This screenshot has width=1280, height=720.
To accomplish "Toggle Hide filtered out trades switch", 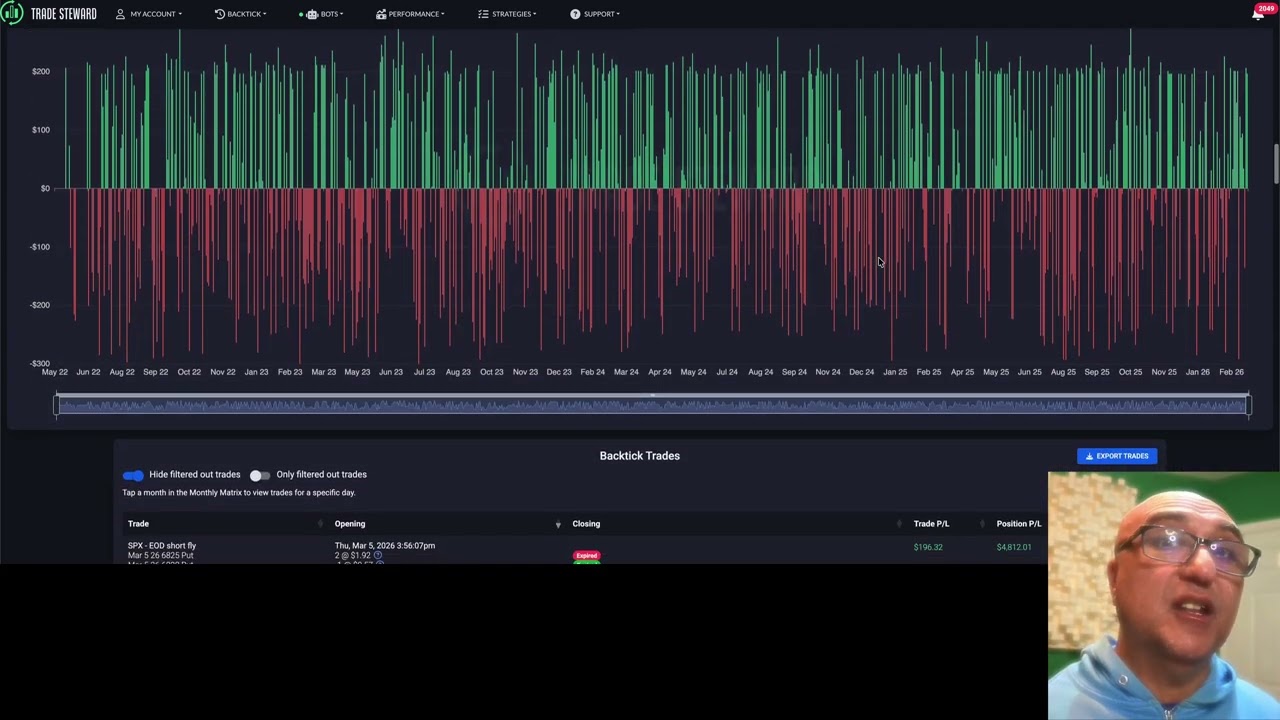I will tap(133, 475).
